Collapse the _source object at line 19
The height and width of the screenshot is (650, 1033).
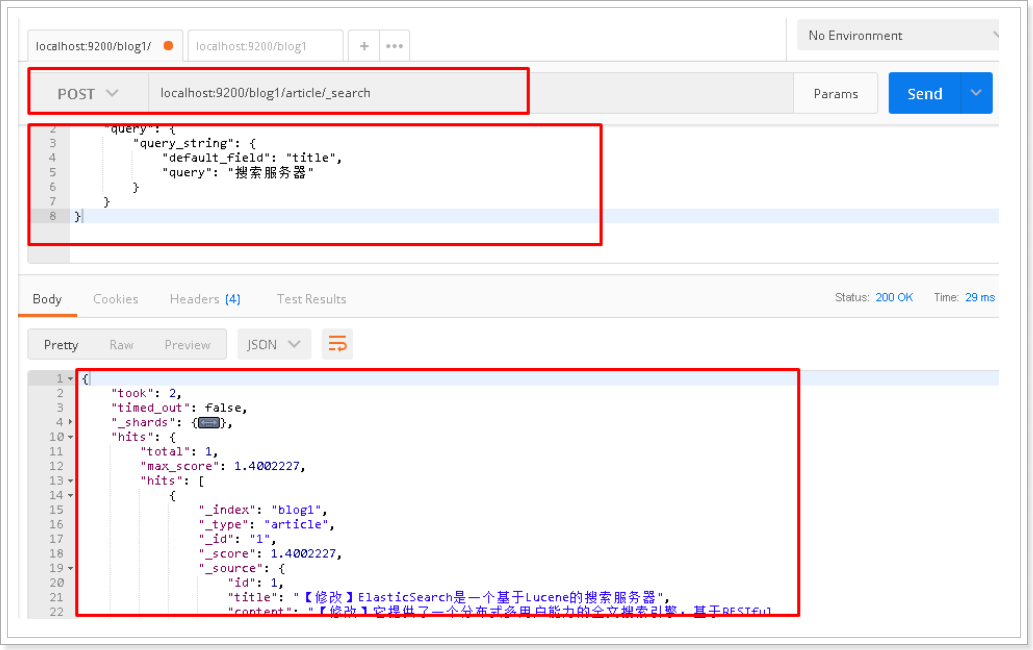[70, 568]
